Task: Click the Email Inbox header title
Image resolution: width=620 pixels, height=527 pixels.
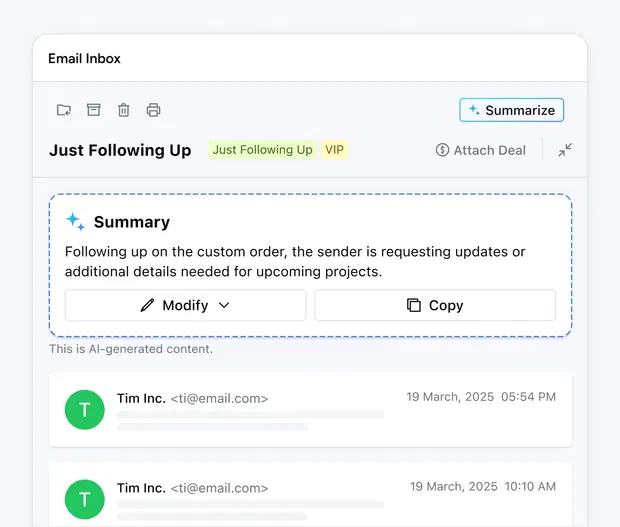Action: pyautogui.click(x=84, y=58)
